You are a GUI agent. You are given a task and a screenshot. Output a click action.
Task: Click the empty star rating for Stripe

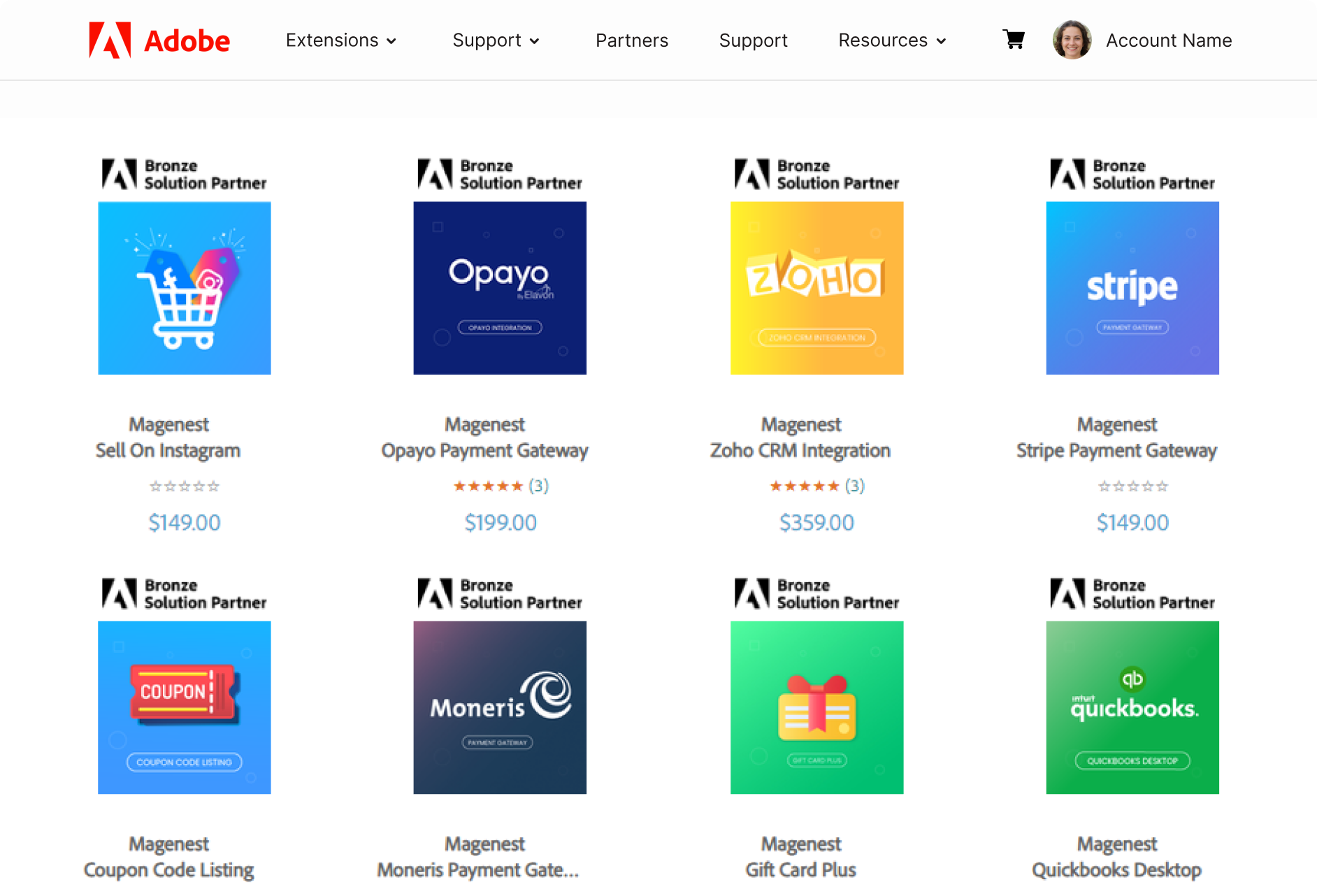[1133, 486]
